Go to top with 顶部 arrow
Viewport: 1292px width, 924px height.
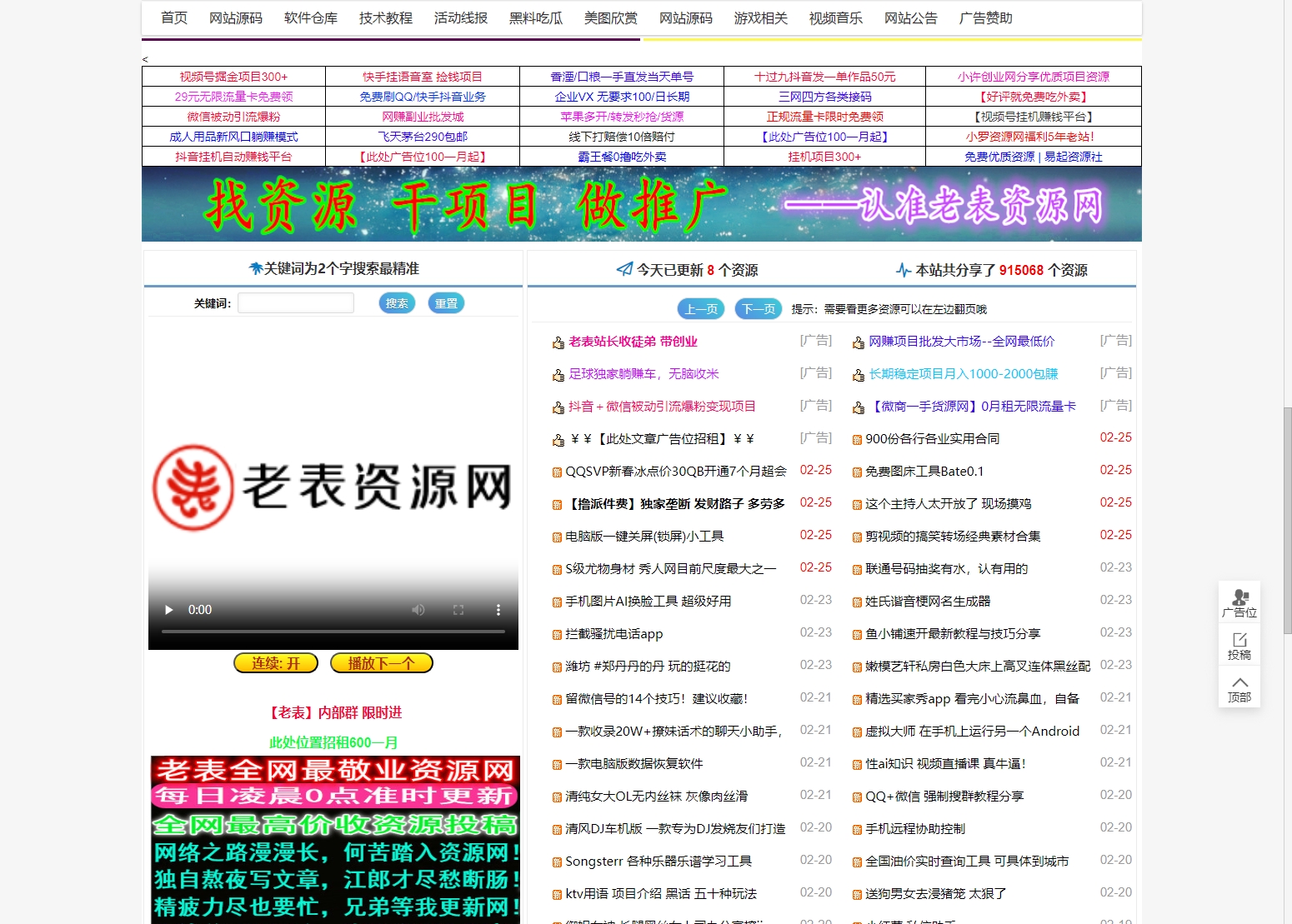tap(1239, 689)
